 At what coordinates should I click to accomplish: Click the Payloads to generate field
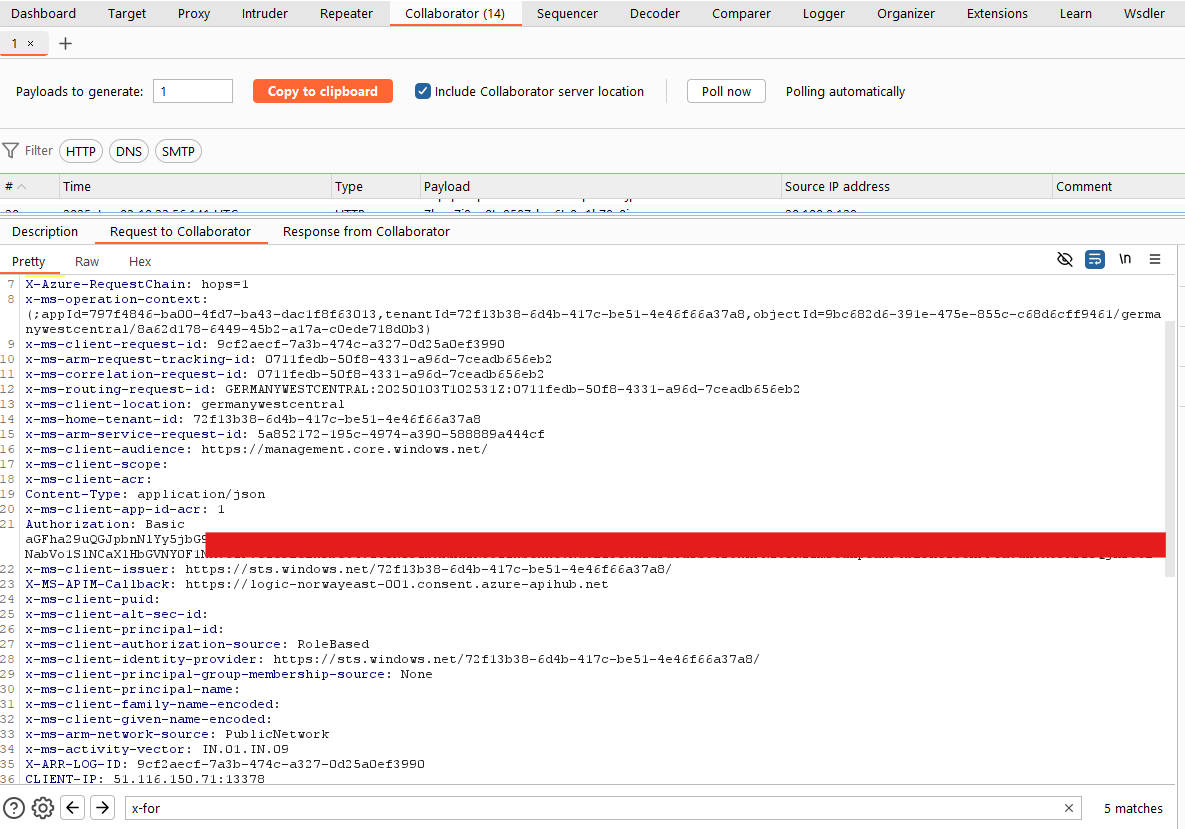click(x=193, y=91)
